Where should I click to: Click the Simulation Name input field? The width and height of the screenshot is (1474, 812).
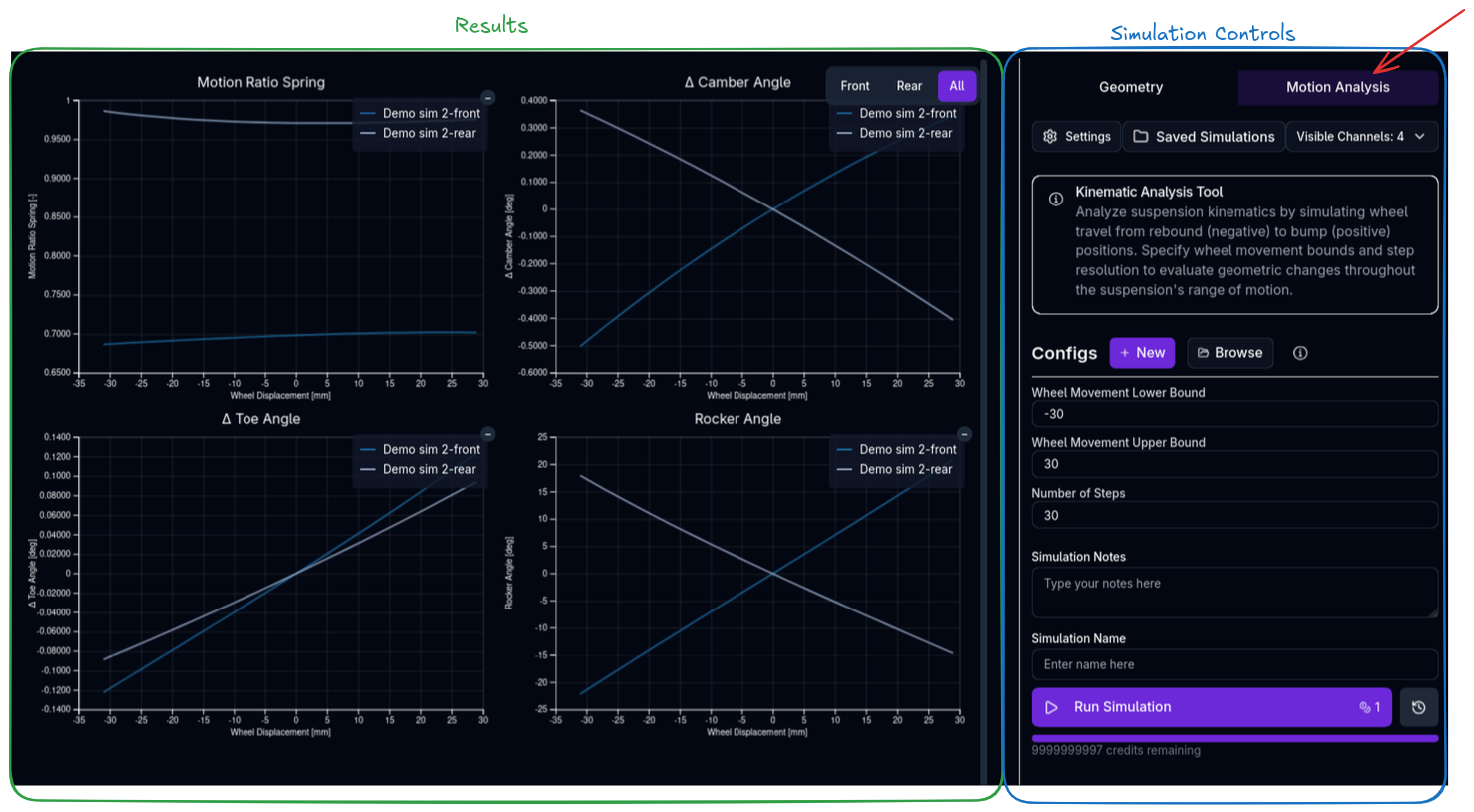point(1234,664)
